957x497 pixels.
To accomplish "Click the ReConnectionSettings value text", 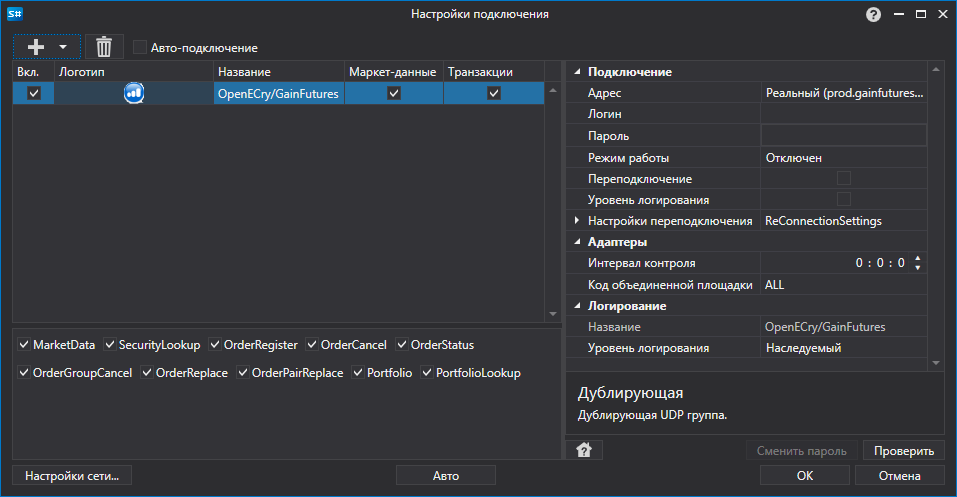I will coord(823,220).
